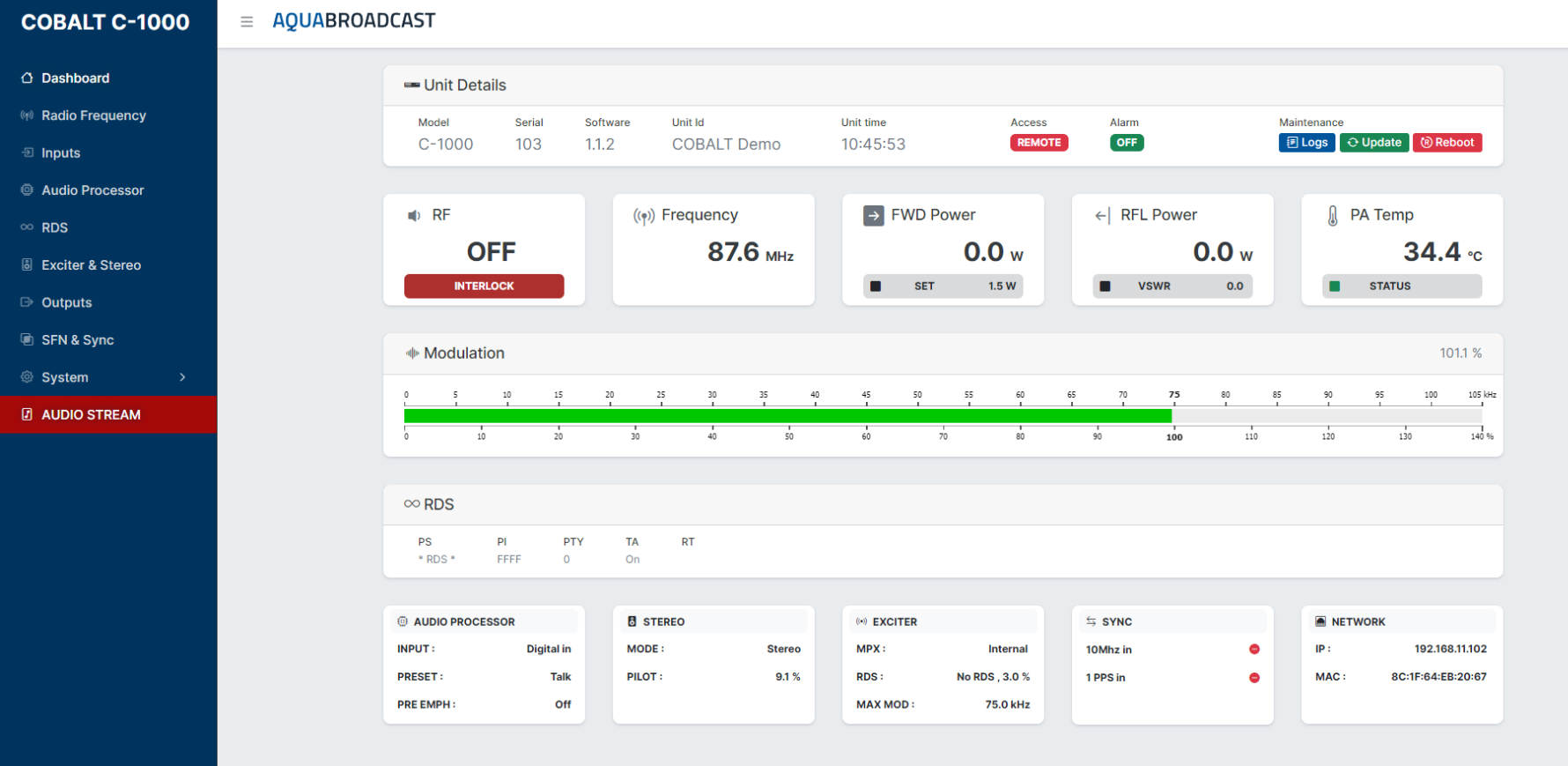Click the Outputs arrow icon in sidebar
Screen dimensions: 1568x766
(27, 302)
